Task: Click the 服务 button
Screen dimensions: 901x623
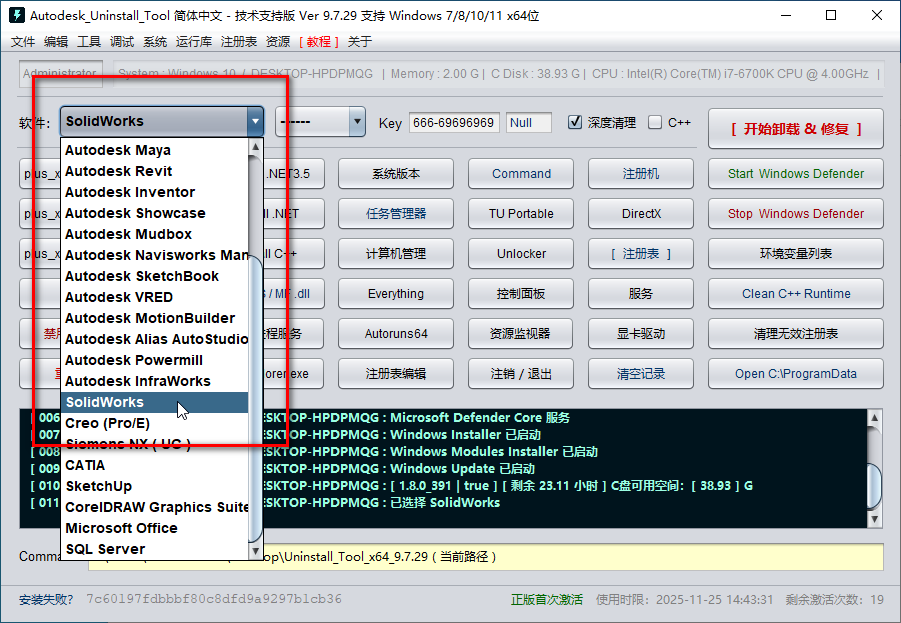Action: (x=641, y=294)
